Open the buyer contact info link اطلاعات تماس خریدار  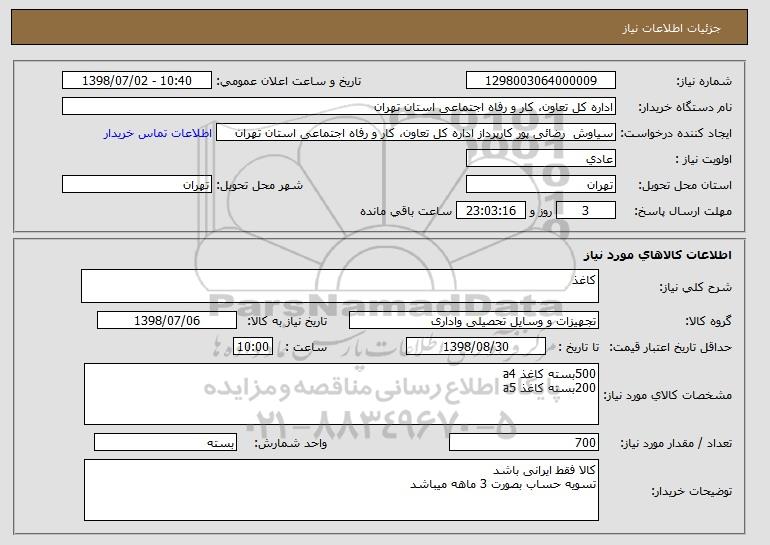click(158, 134)
